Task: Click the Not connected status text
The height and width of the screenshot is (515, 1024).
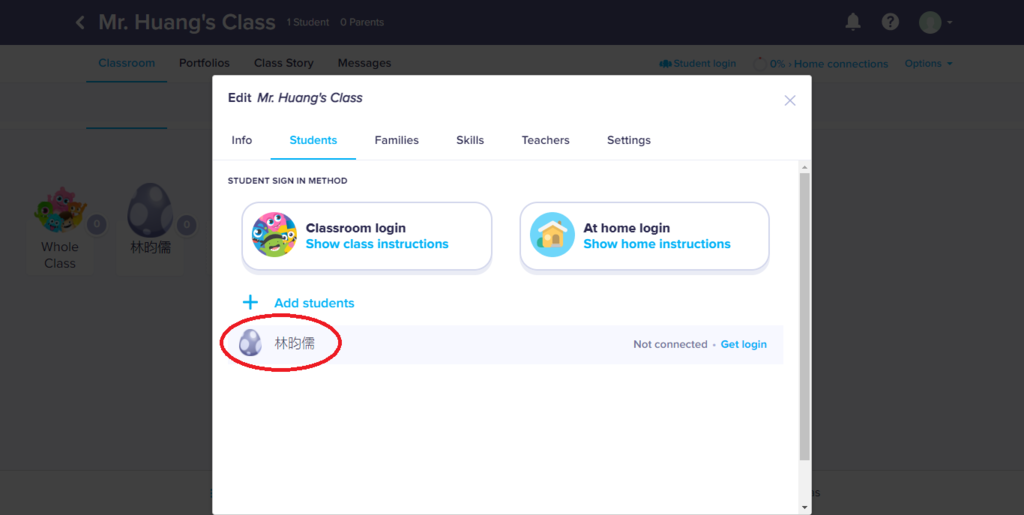Action: (670, 344)
